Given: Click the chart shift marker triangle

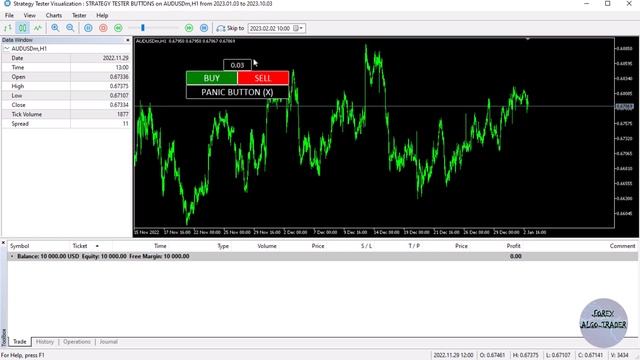Looking at the screenshot, I should [527, 39].
